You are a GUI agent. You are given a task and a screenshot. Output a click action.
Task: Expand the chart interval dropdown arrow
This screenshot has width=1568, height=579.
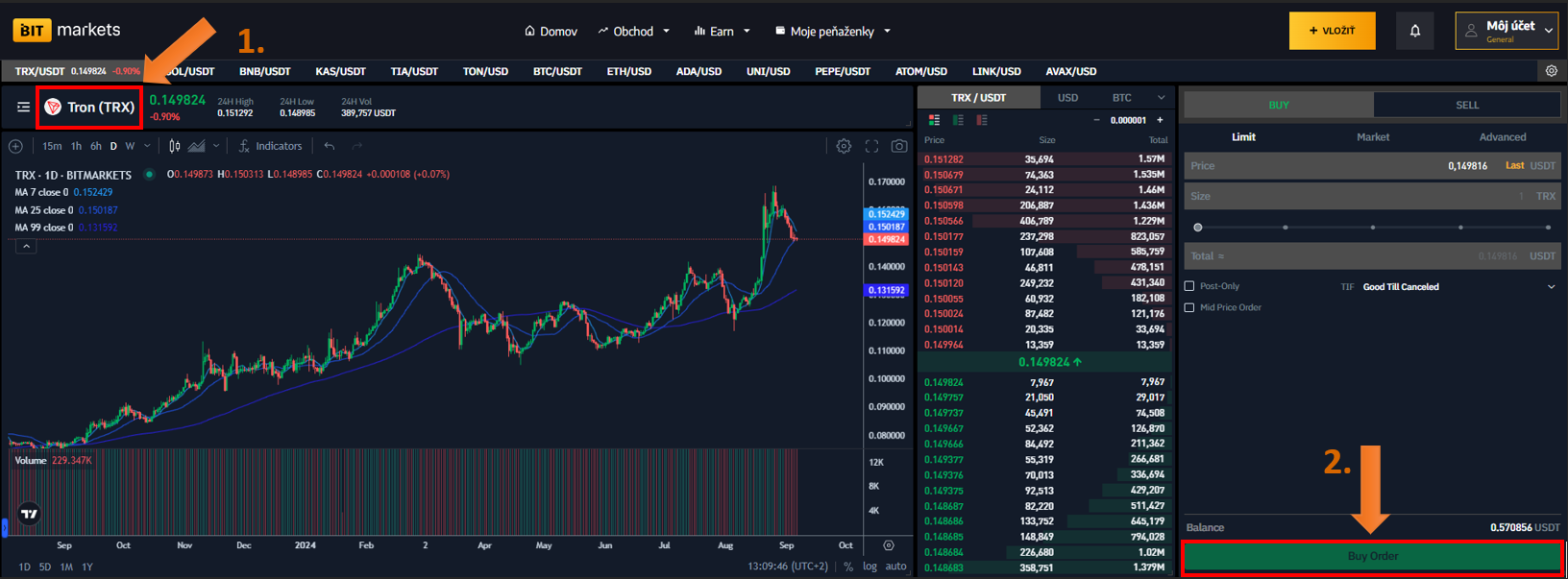tap(147, 146)
